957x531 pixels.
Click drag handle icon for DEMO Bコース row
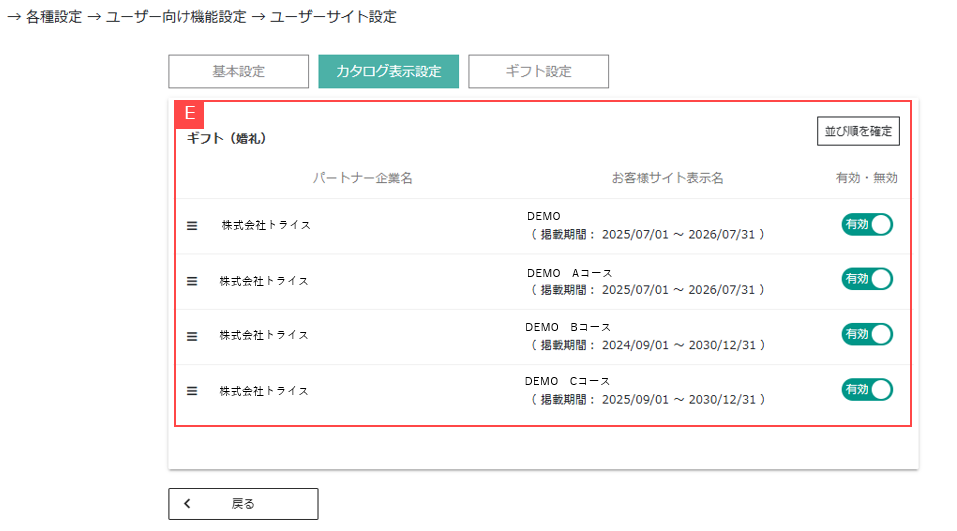193,336
